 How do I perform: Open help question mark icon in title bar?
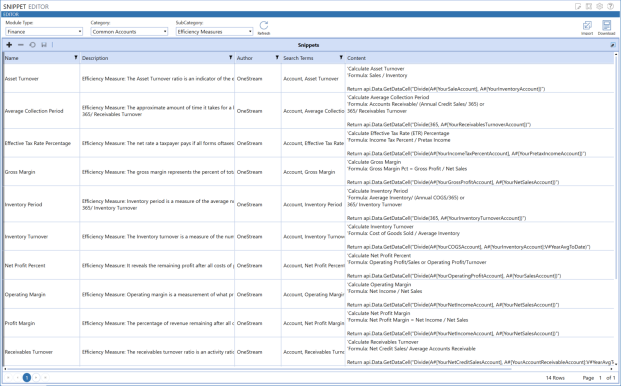pos(610,6)
